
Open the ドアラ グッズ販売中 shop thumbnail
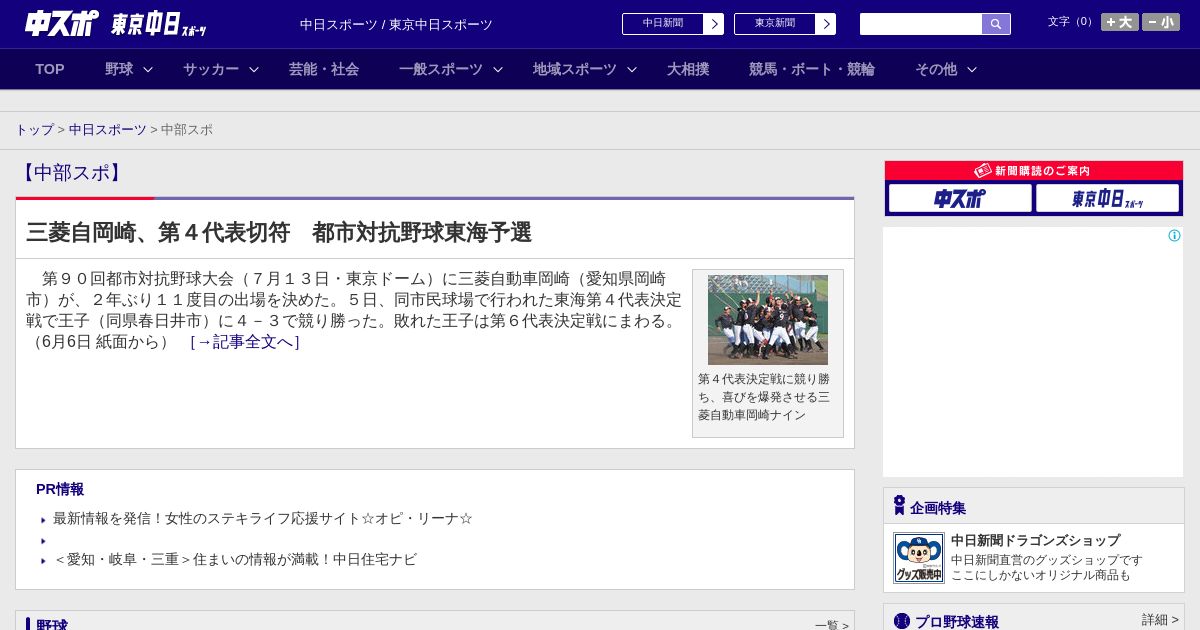click(x=919, y=558)
